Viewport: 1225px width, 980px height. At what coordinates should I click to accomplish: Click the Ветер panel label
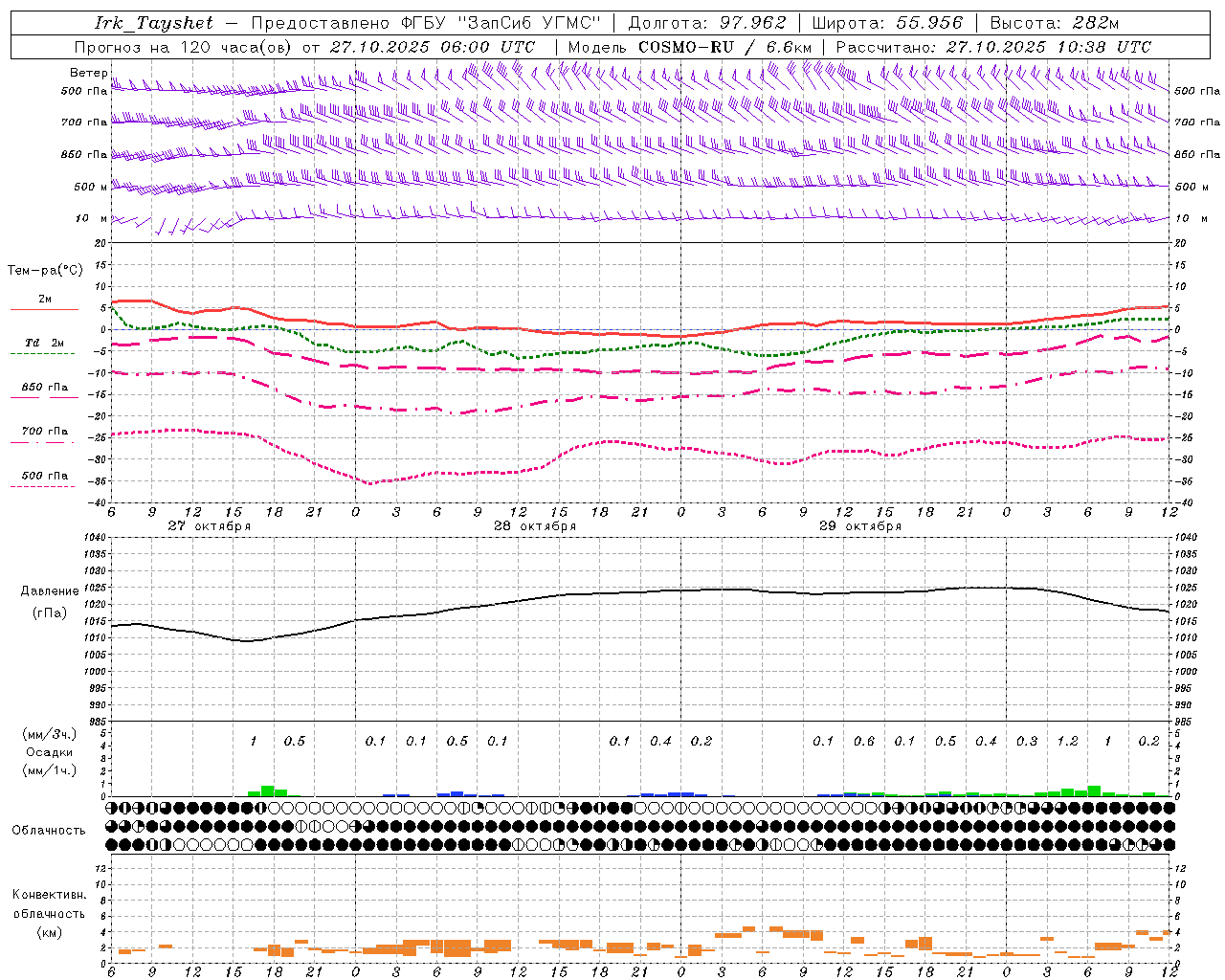tap(88, 73)
